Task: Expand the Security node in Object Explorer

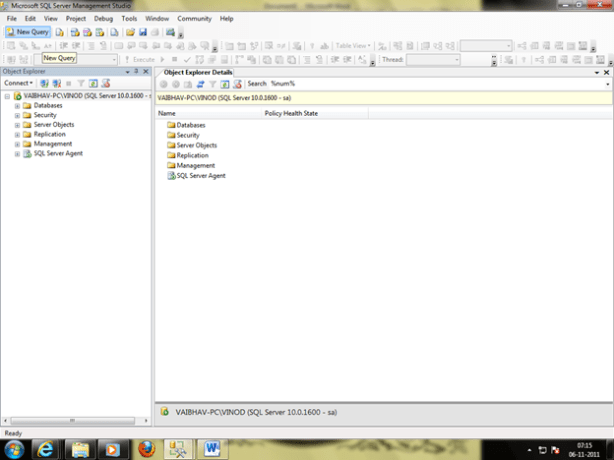Action: click(x=17, y=115)
